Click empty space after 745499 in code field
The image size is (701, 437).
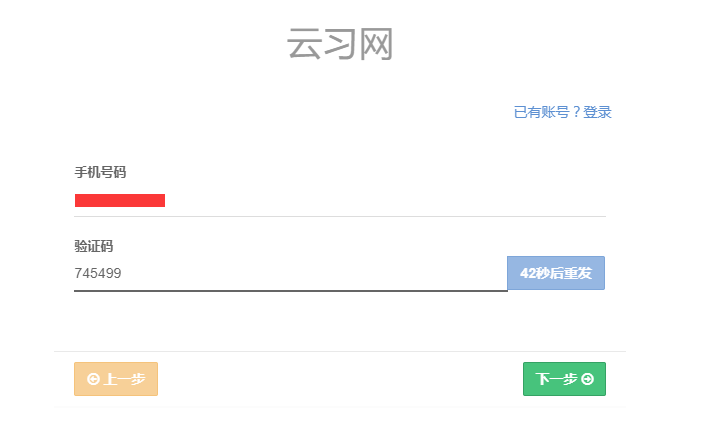pyautogui.click(x=320, y=273)
